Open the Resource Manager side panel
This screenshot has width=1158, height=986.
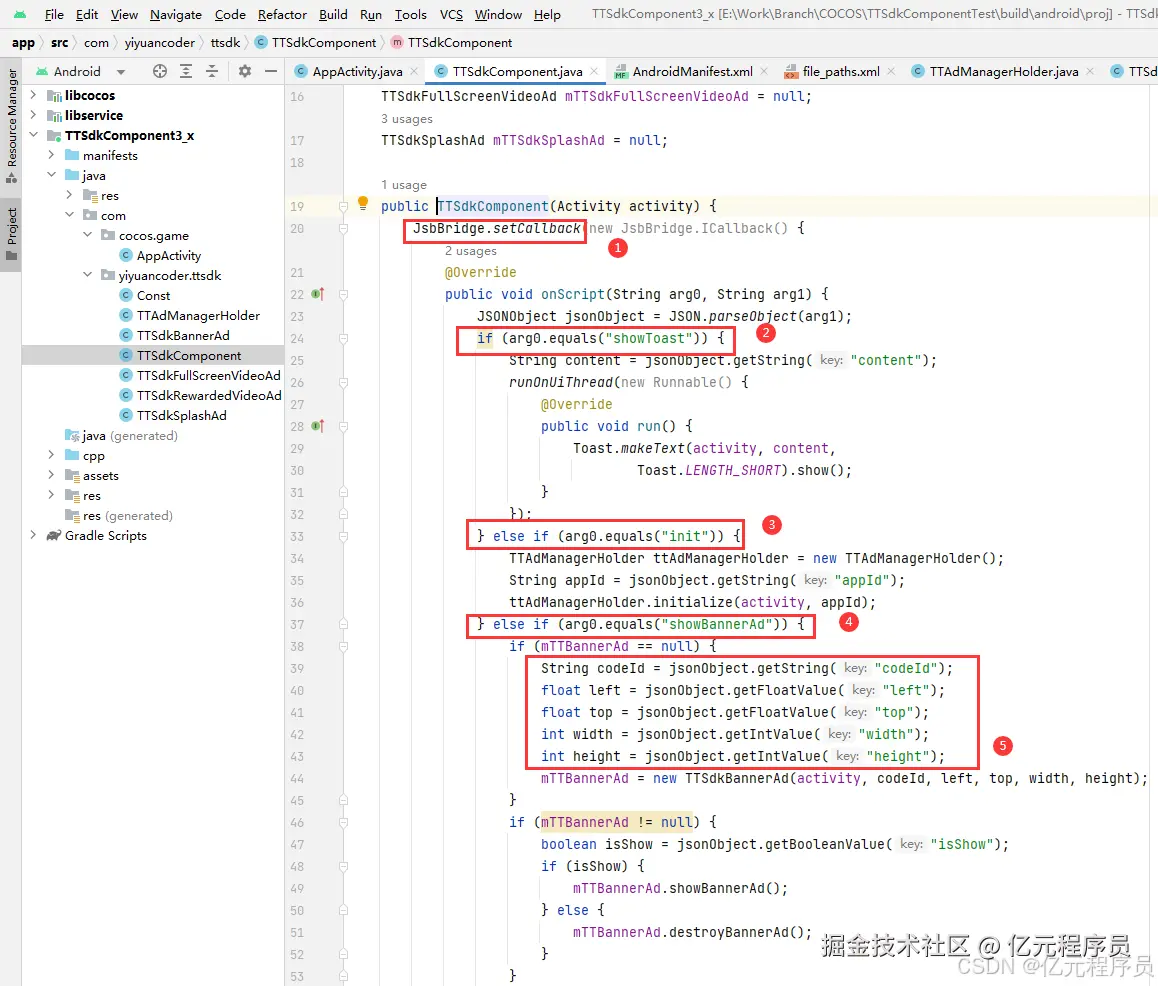pyautogui.click(x=11, y=125)
